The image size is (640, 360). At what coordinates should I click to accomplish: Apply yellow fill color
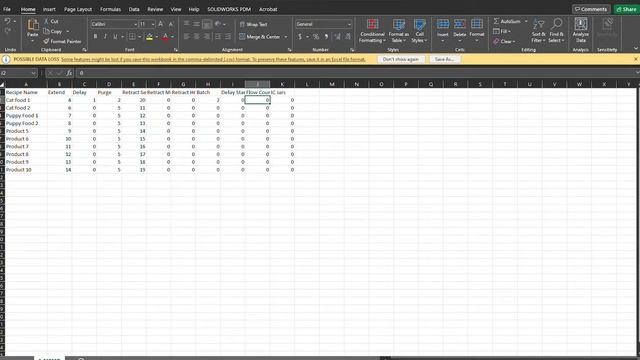point(149,37)
